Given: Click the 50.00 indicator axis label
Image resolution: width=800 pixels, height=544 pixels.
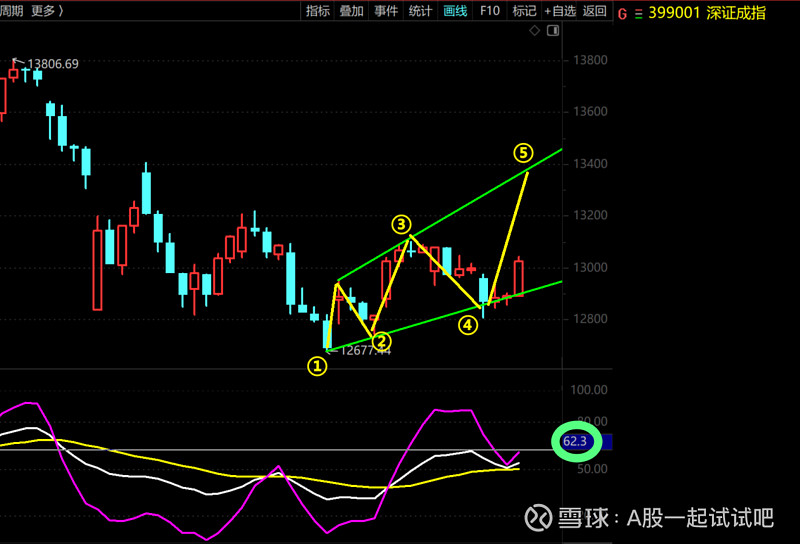Looking at the screenshot, I should point(592,469).
